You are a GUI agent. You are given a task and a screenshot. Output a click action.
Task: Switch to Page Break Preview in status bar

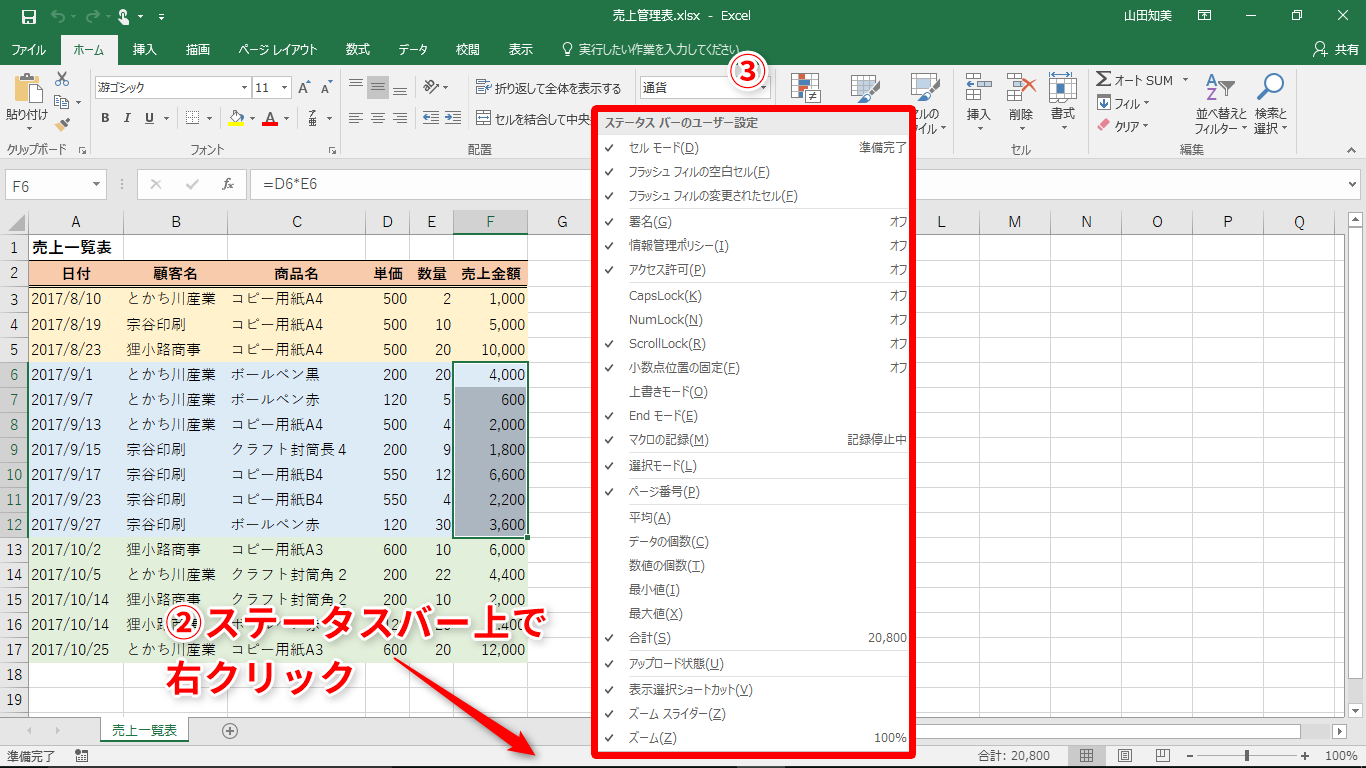[x=1162, y=756]
